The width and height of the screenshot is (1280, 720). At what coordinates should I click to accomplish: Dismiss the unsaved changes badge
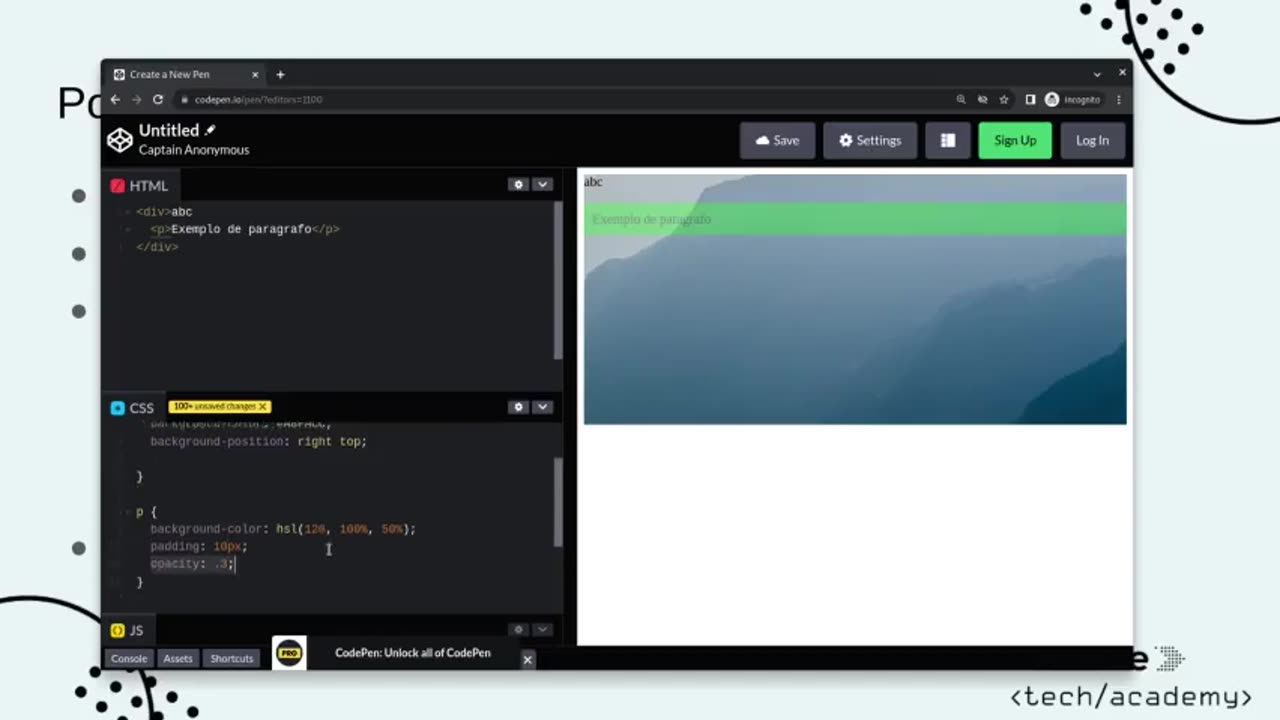pyautogui.click(x=262, y=407)
